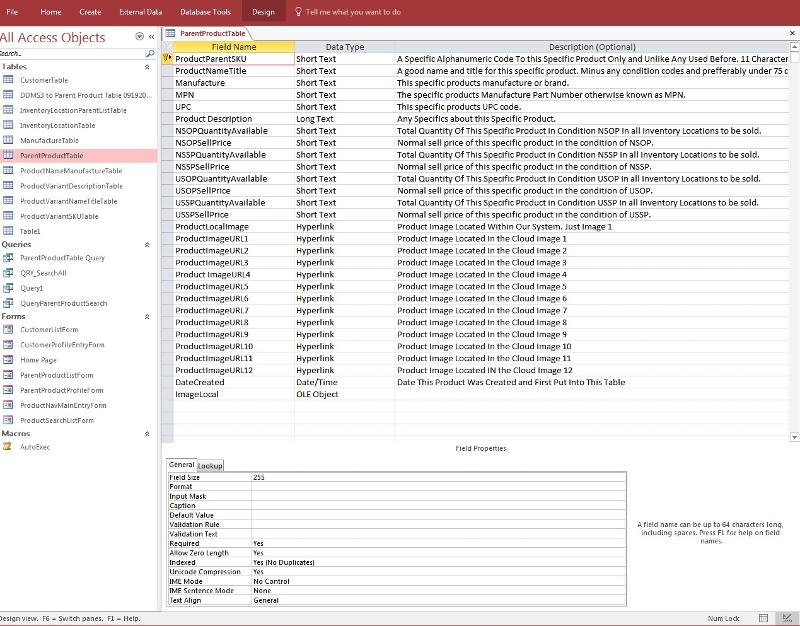Open the Home Page form
The image size is (800, 626).
[x=41, y=358]
